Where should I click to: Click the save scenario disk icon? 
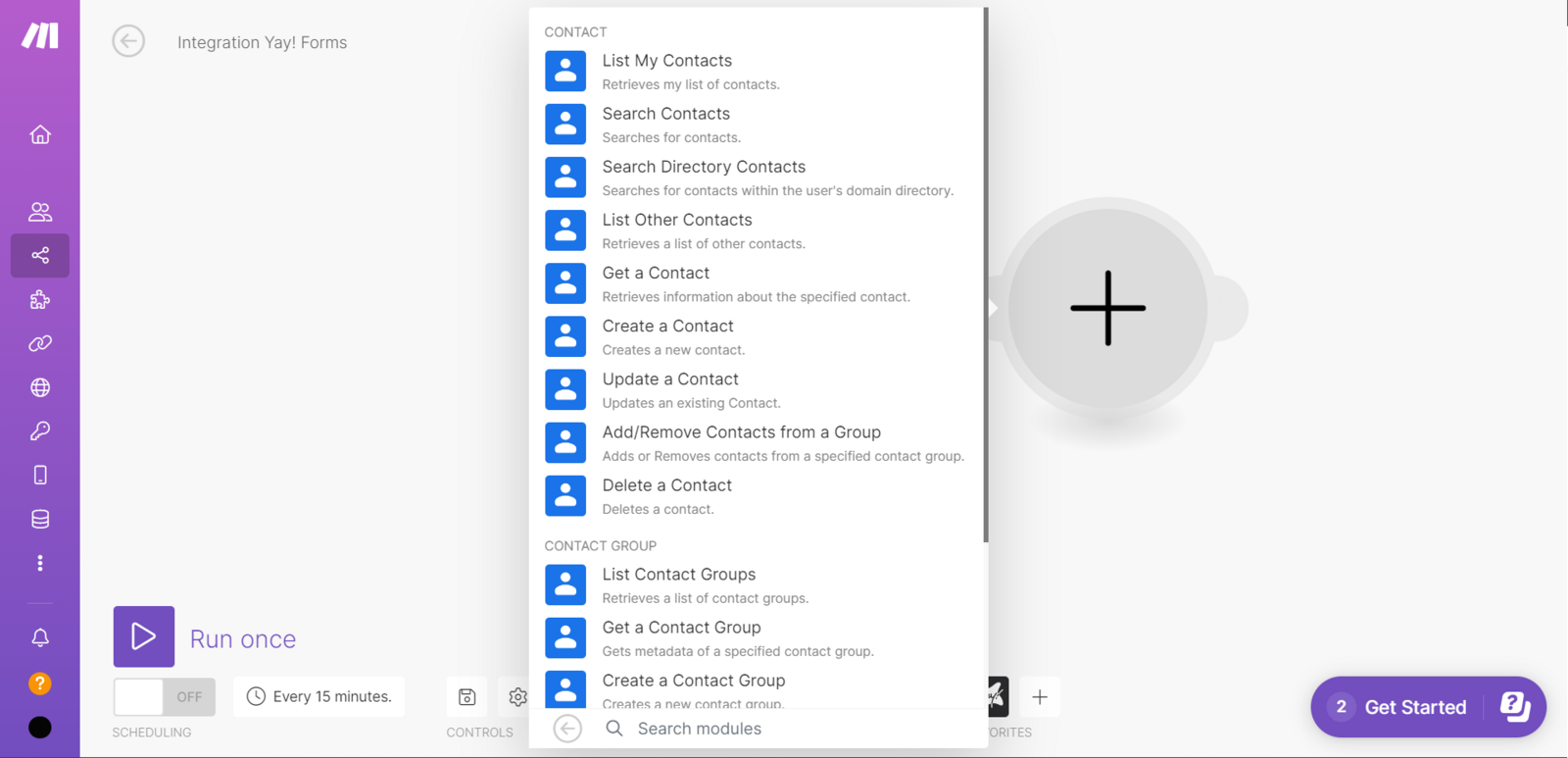467,697
